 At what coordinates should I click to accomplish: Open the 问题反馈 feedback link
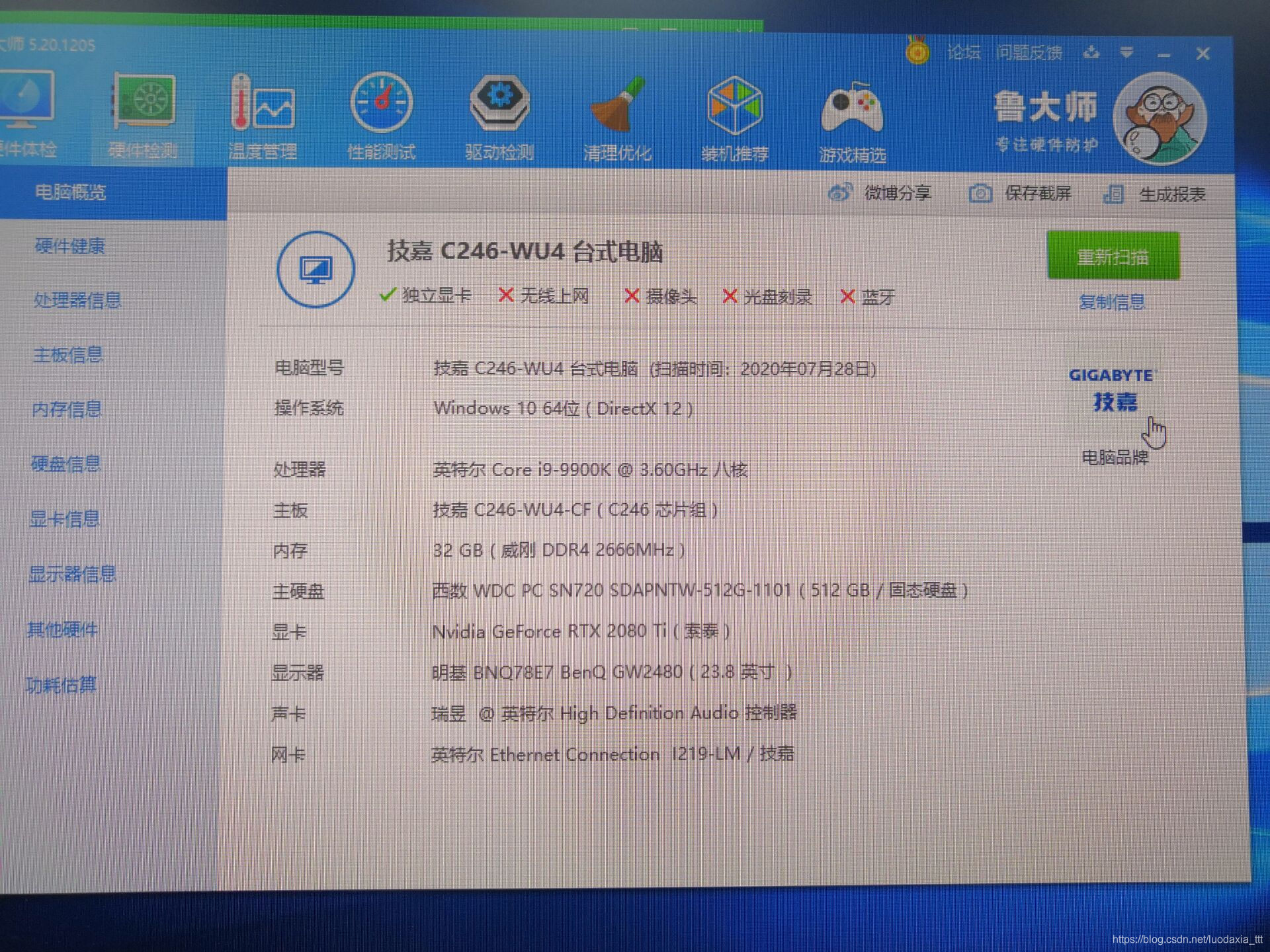pos(1029,52)
